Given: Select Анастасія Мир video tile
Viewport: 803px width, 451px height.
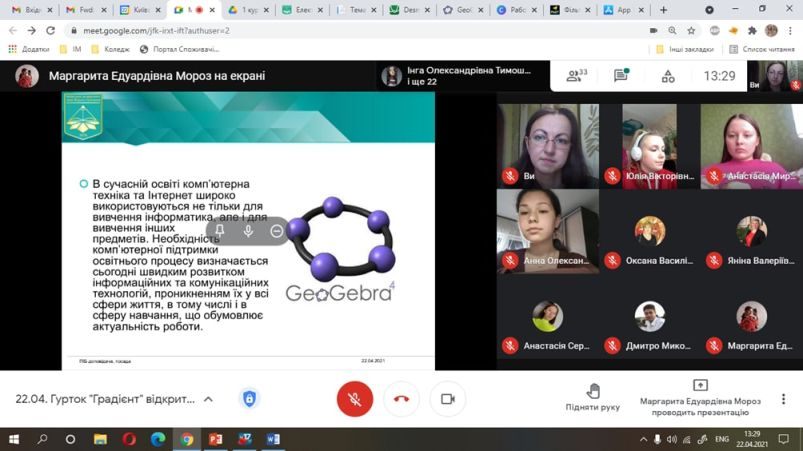Looking at the screenshot, I should 752,146.
